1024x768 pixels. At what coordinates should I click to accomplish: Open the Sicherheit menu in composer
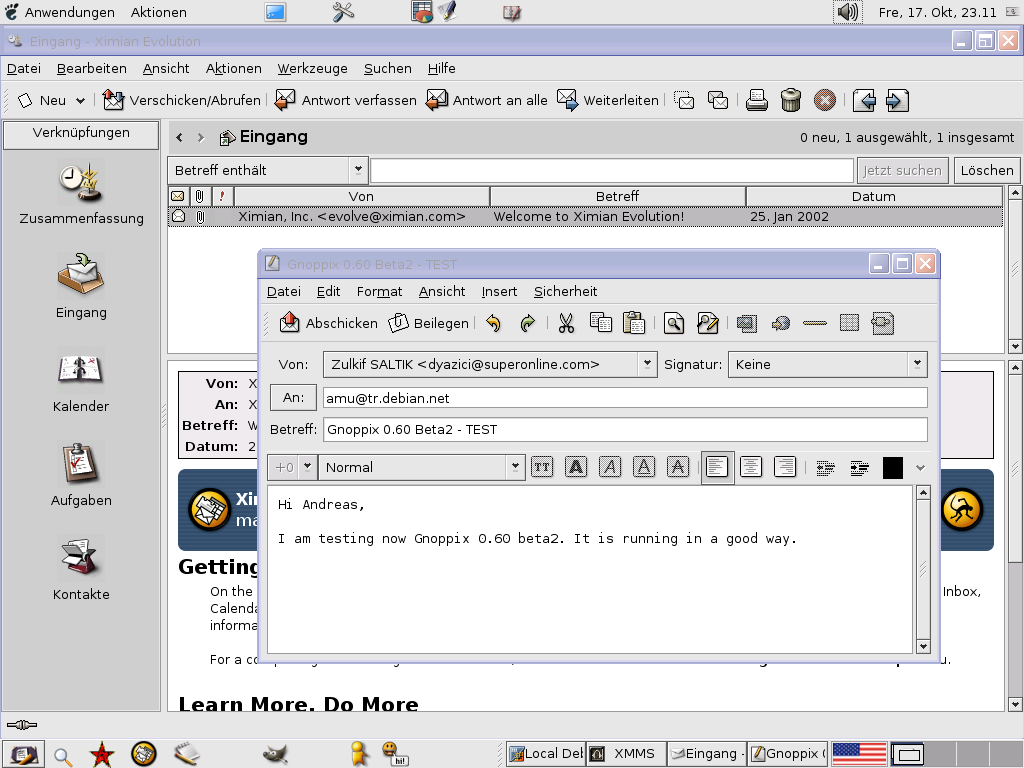tap(565, 291)
